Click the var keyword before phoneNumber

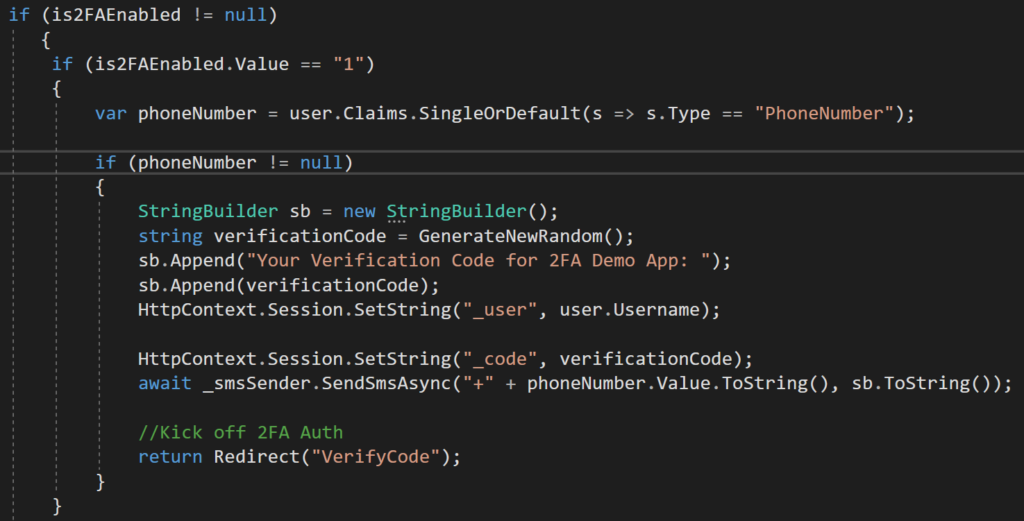tap(111, 114)
